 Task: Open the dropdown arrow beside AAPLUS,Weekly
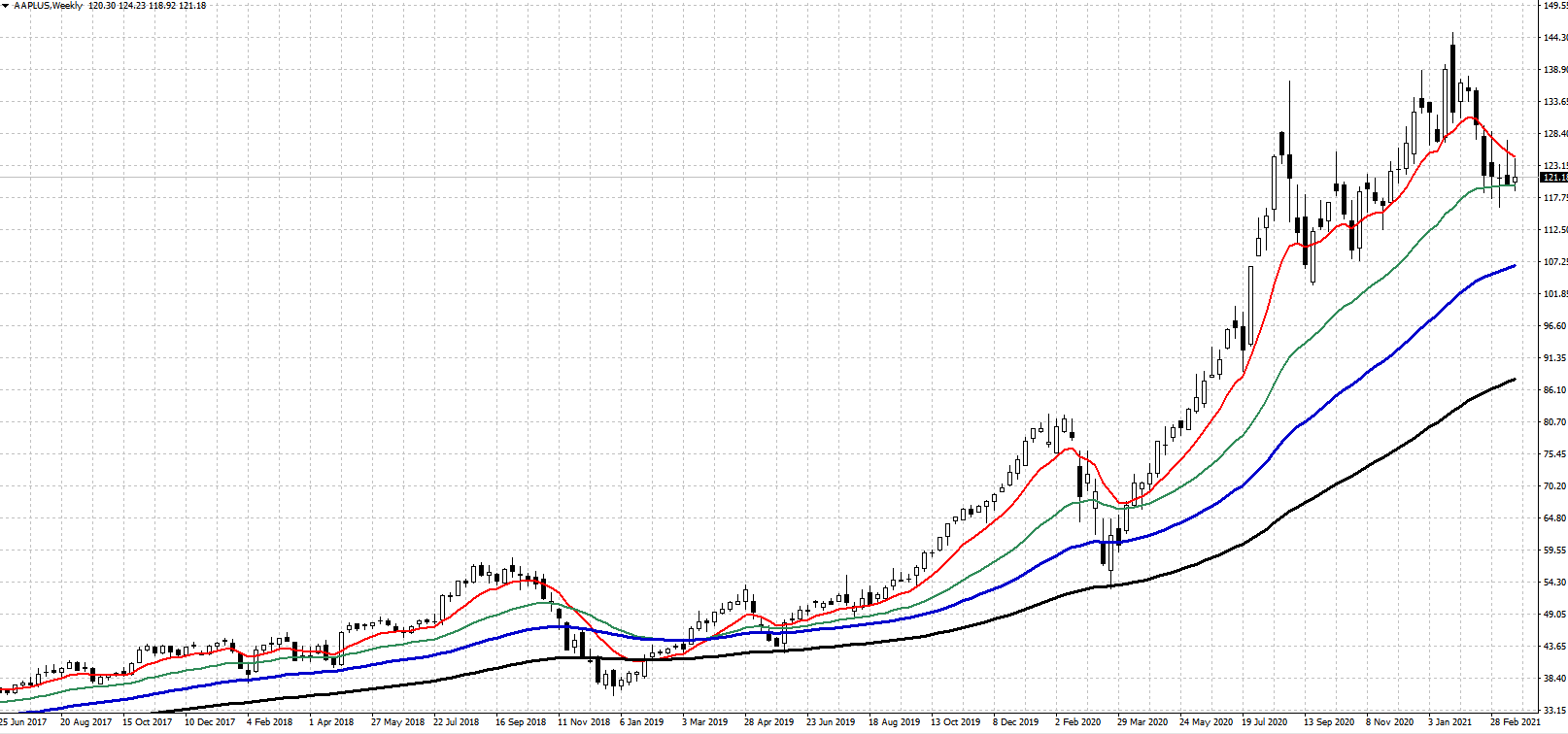[6, 6]
